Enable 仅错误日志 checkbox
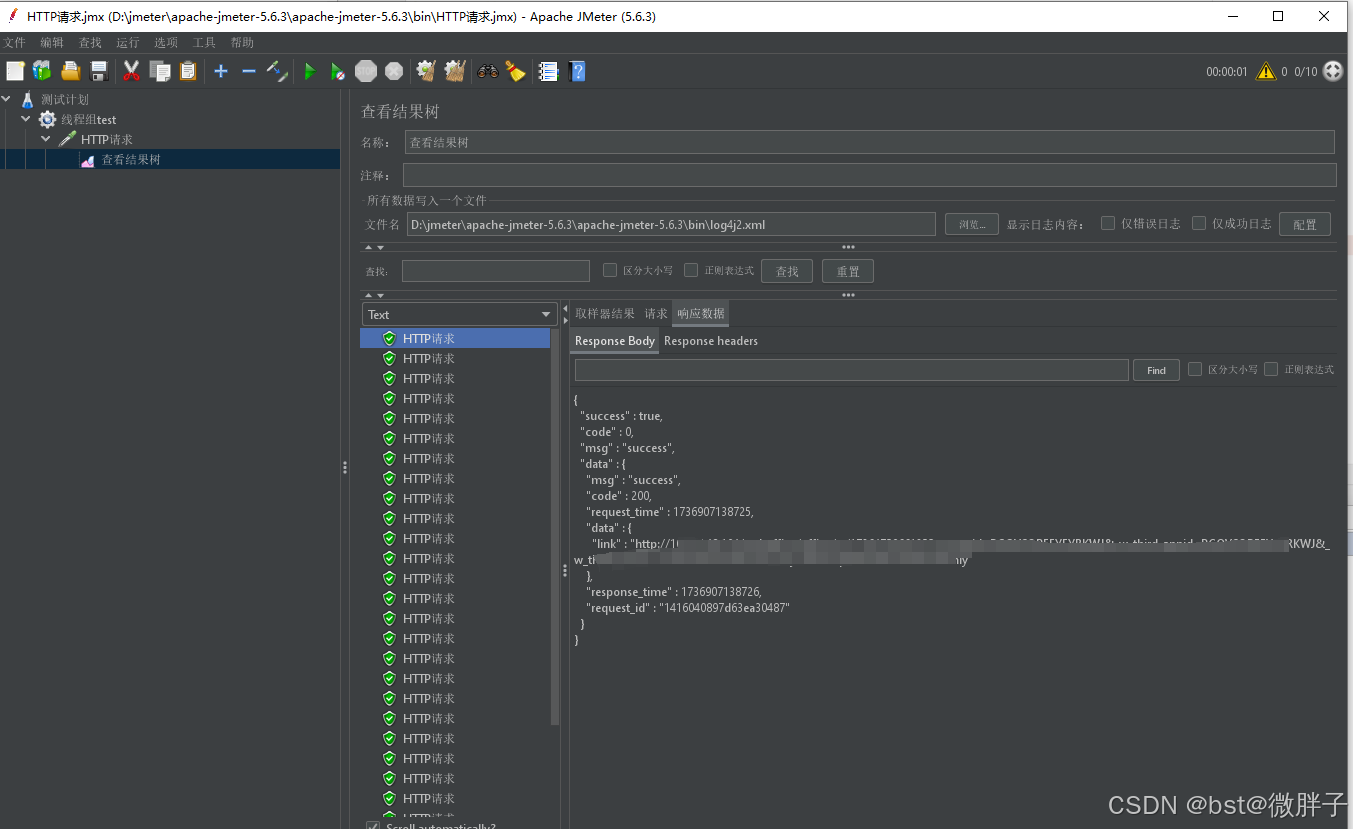 1108,223
